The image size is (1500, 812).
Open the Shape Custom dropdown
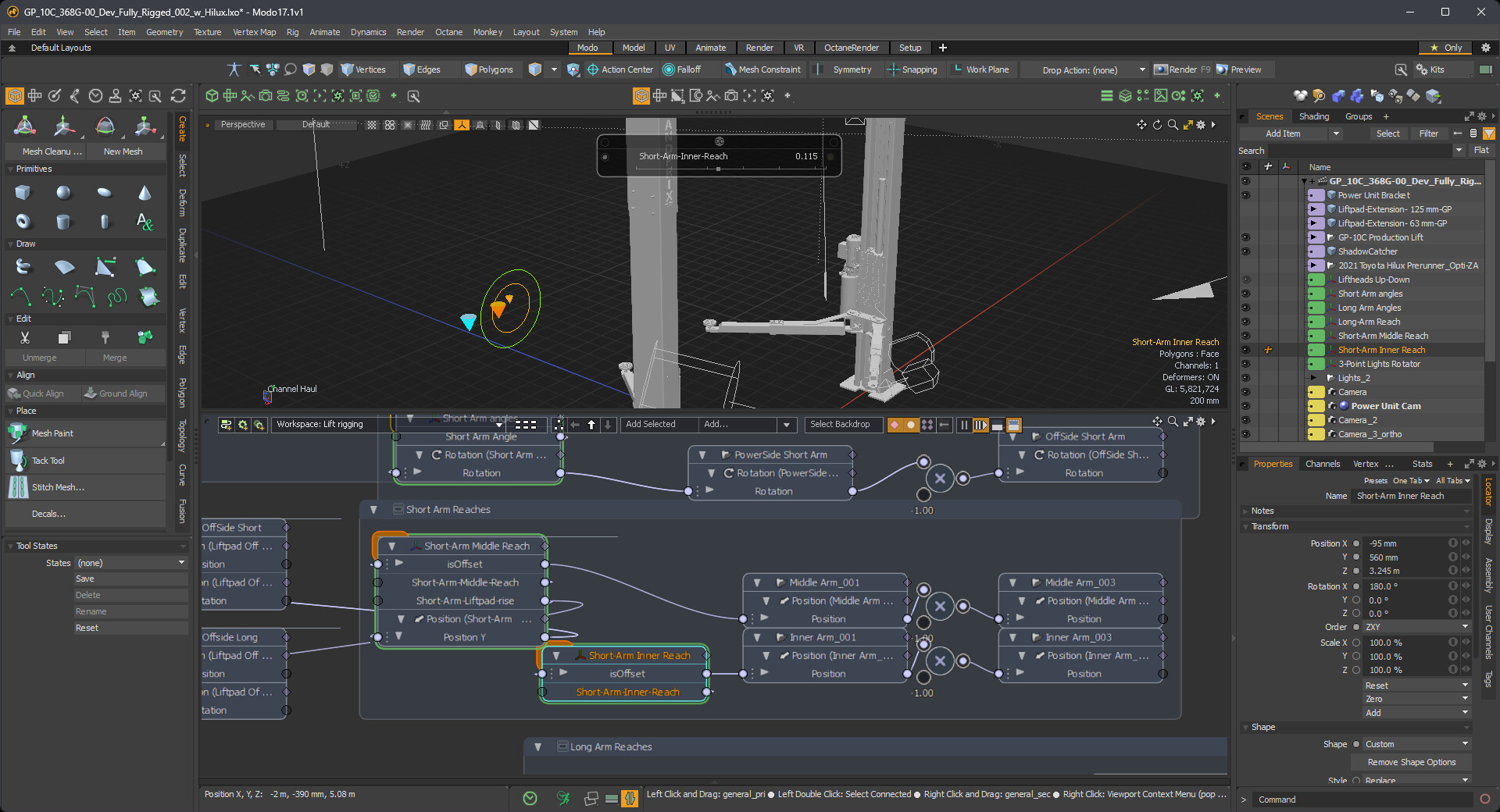coord(1416,744)
